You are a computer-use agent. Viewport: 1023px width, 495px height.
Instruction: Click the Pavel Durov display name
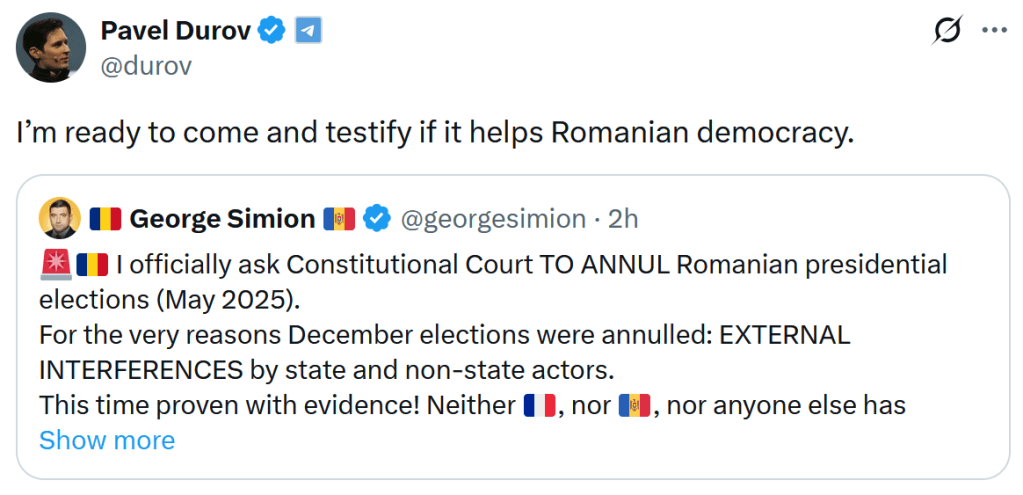coord(174,31)
